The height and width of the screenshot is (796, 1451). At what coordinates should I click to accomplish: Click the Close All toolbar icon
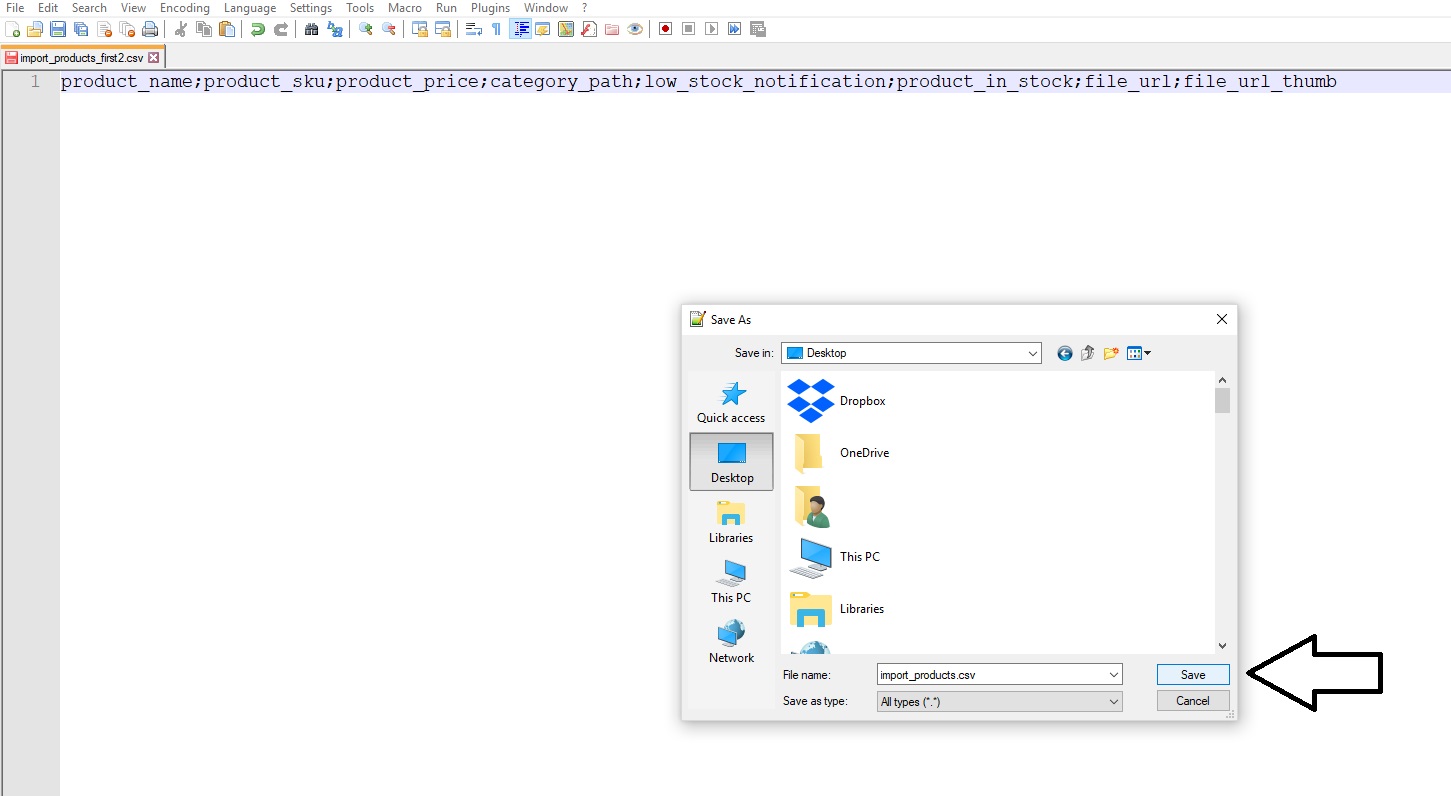pyautogui.click(x=127, y=29)
